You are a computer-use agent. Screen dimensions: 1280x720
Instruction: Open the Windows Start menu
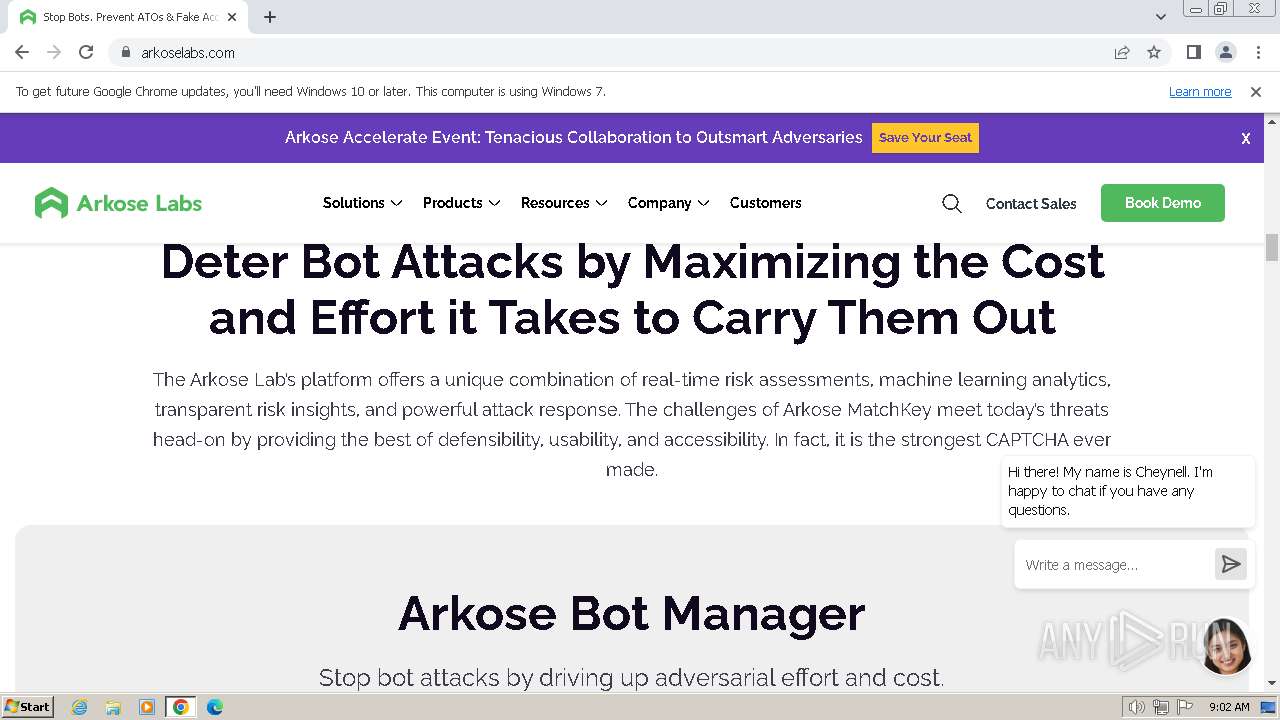(x=27, y=706)
